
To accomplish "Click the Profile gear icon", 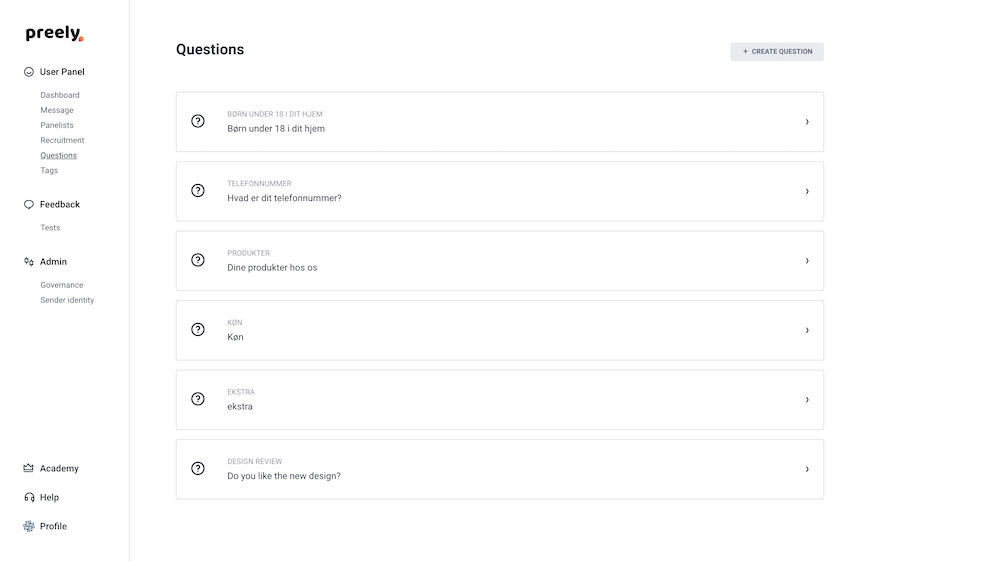I will (x=29, y=527).
